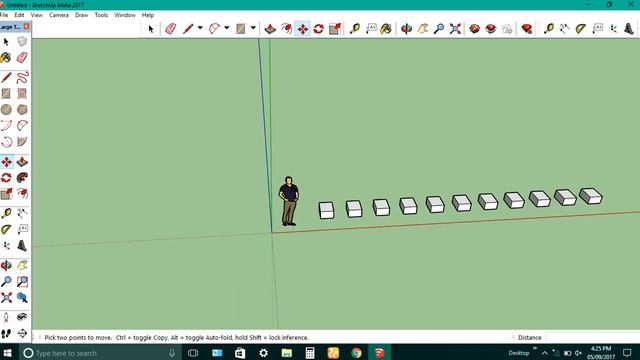Open the Edit menu
Viewport: 640px width, 360px height.
coord(19,15)
